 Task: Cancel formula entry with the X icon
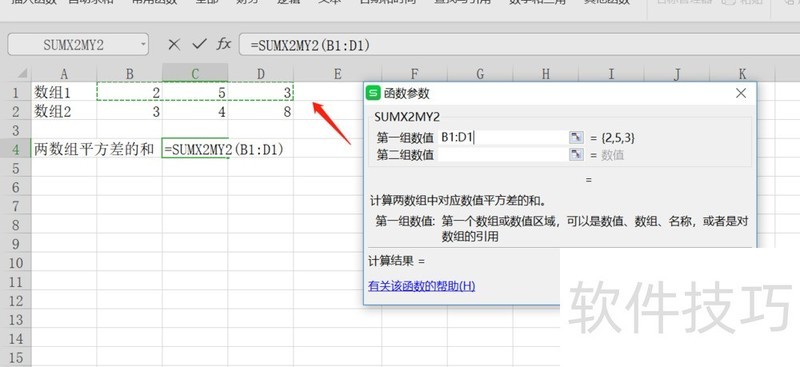[174, 45]
